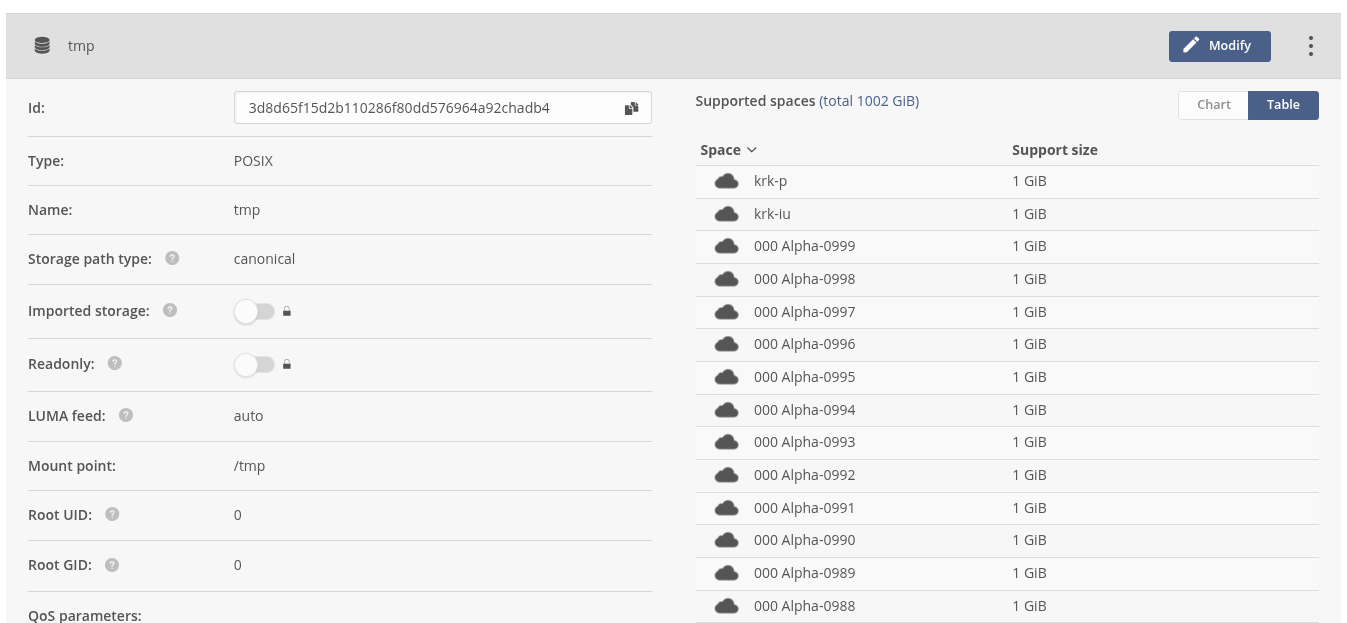
Task: Select the Table view tab
Action: [1283, 105]
